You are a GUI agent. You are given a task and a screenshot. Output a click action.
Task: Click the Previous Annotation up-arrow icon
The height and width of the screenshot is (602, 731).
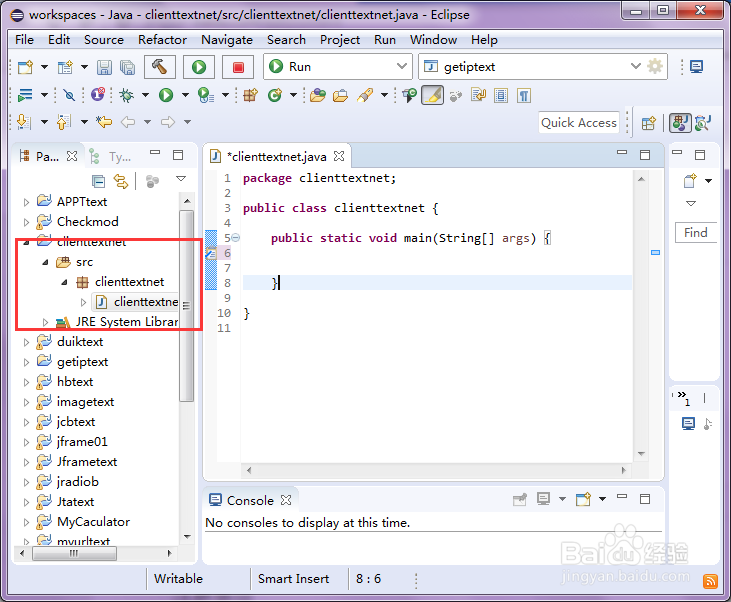64,122
